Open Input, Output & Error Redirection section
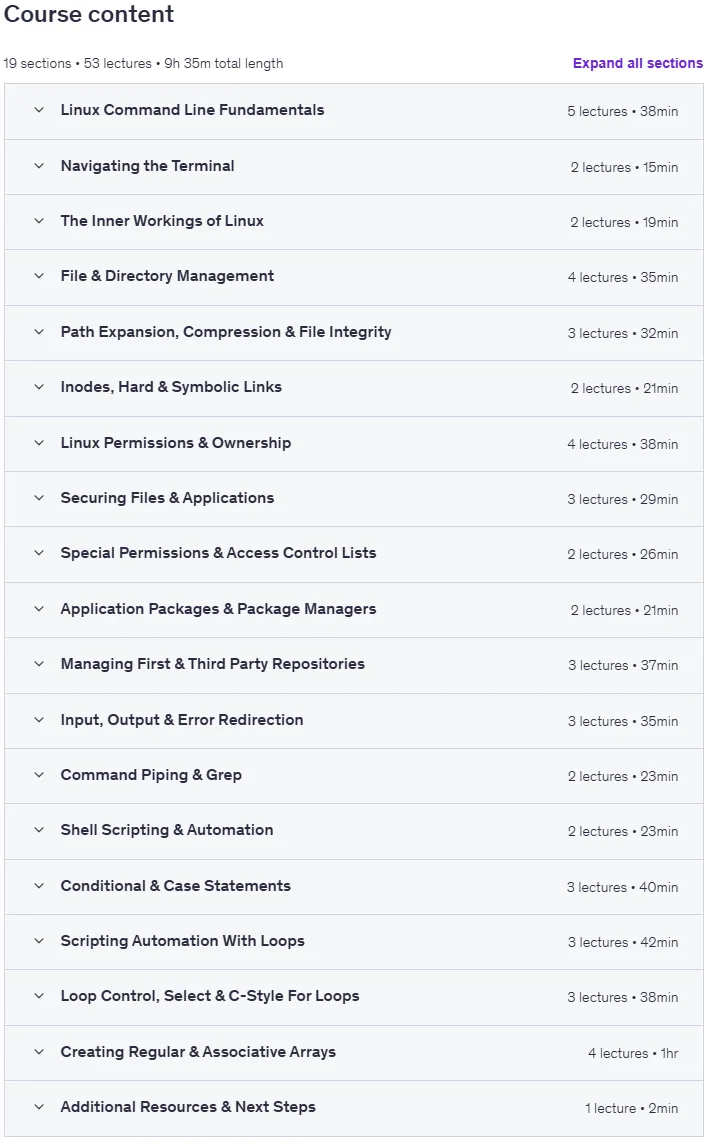The height and width of the screenshot is (1144, 710). point(354,721)
